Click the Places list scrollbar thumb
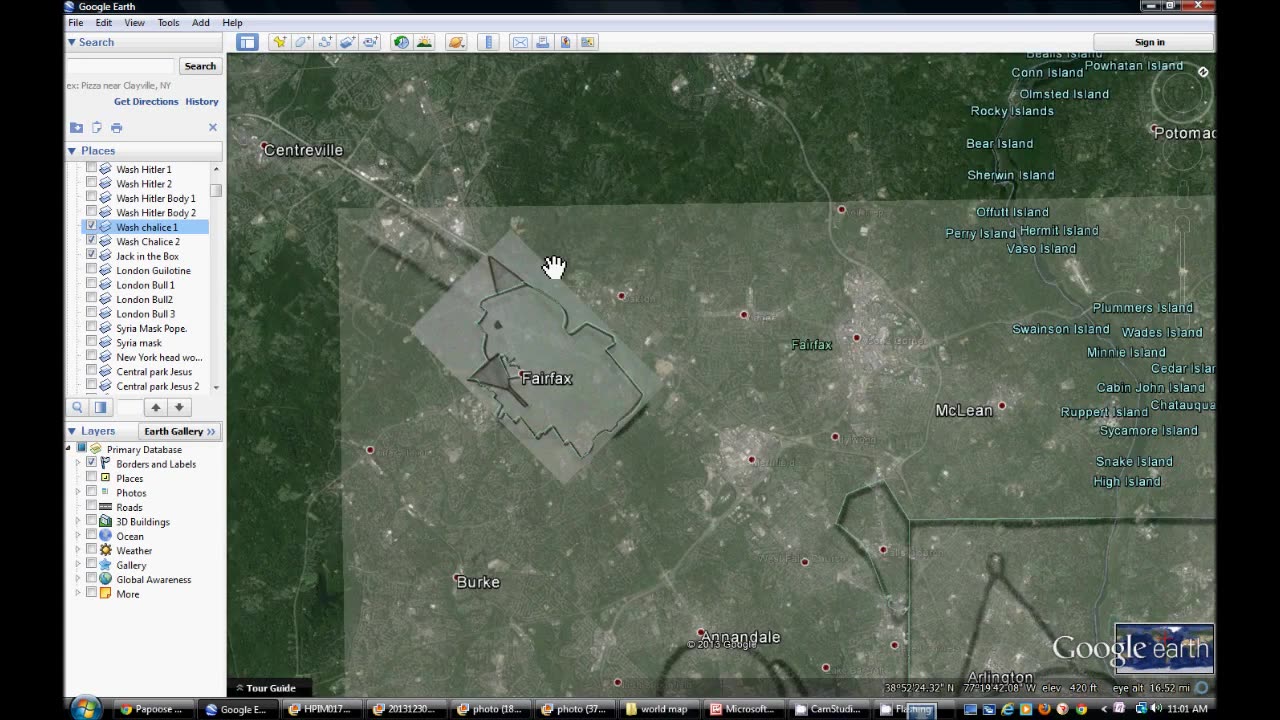 216,190
